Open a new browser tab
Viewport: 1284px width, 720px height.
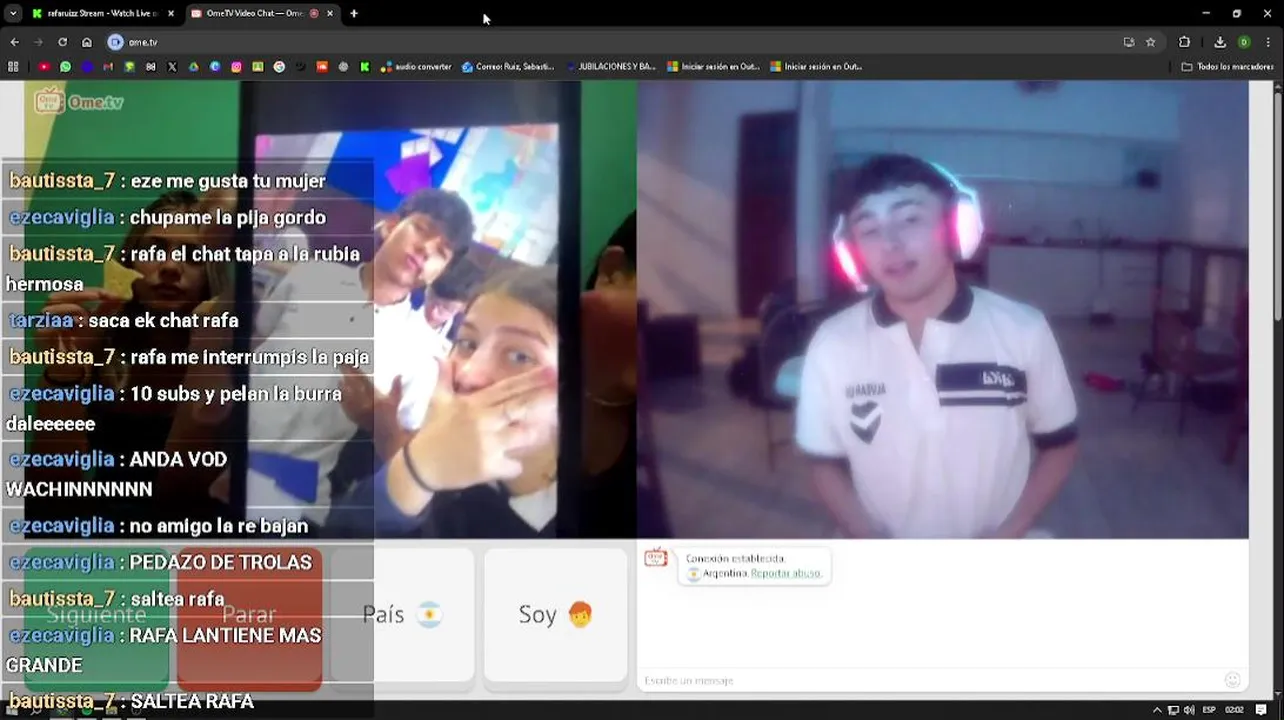354,13
